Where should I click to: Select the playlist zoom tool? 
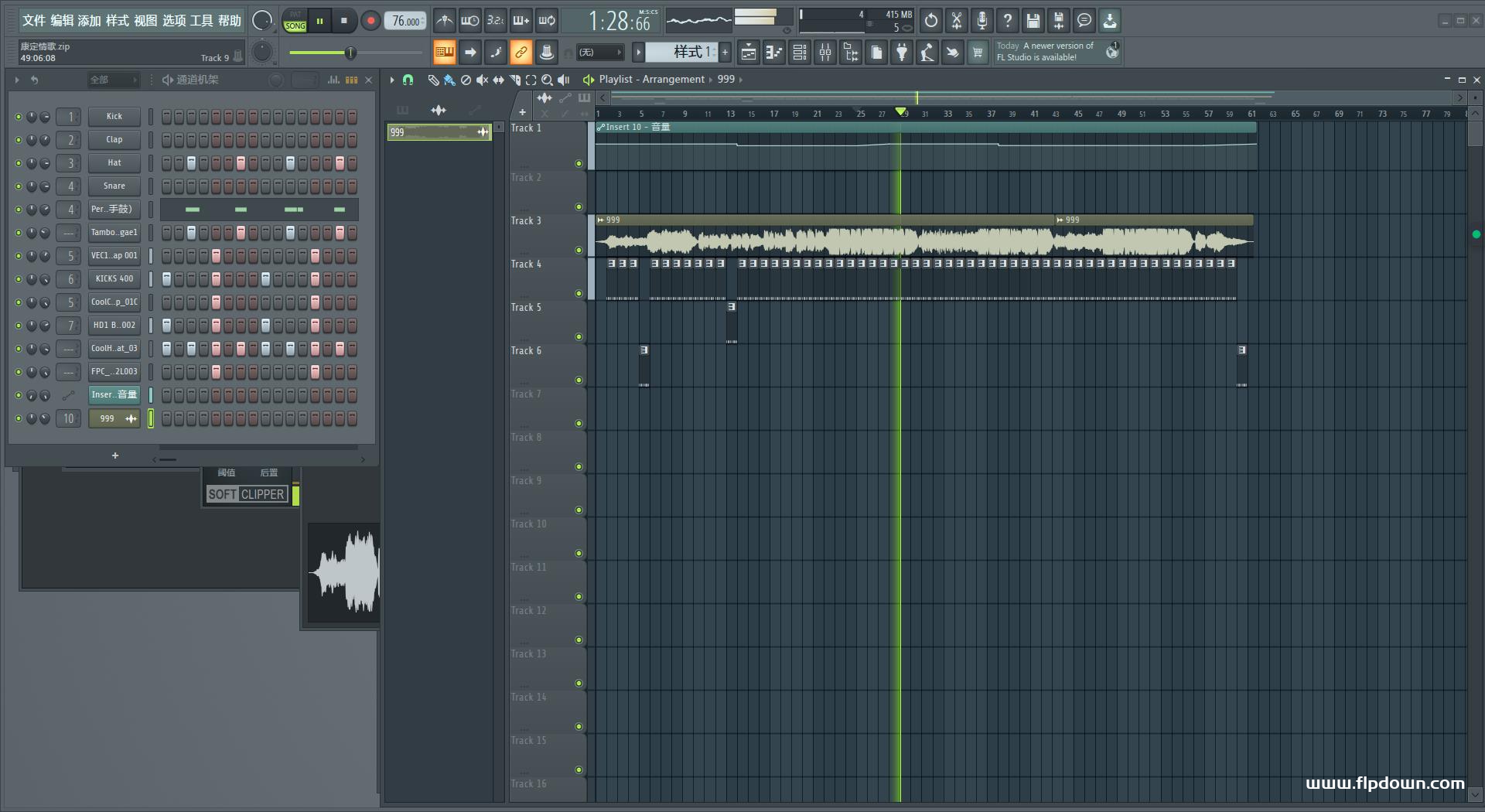click(x=547, y=80)
